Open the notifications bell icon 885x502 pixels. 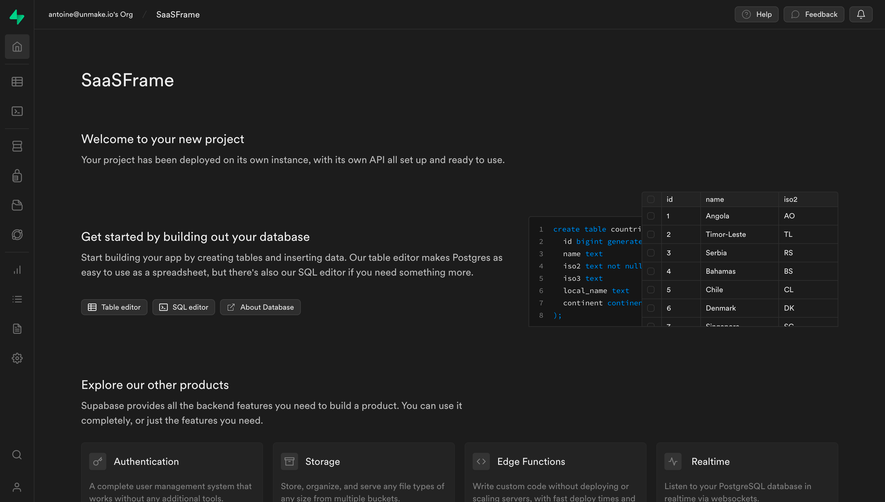pyautogui.click(x=861, y=15)
